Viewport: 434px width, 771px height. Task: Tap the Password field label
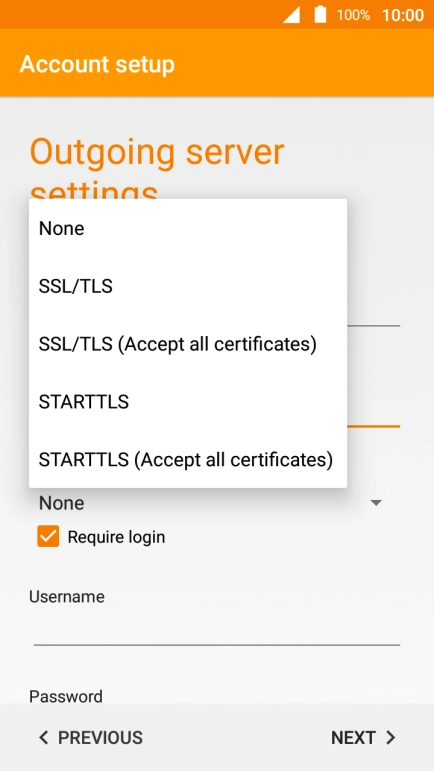(66, 696)
